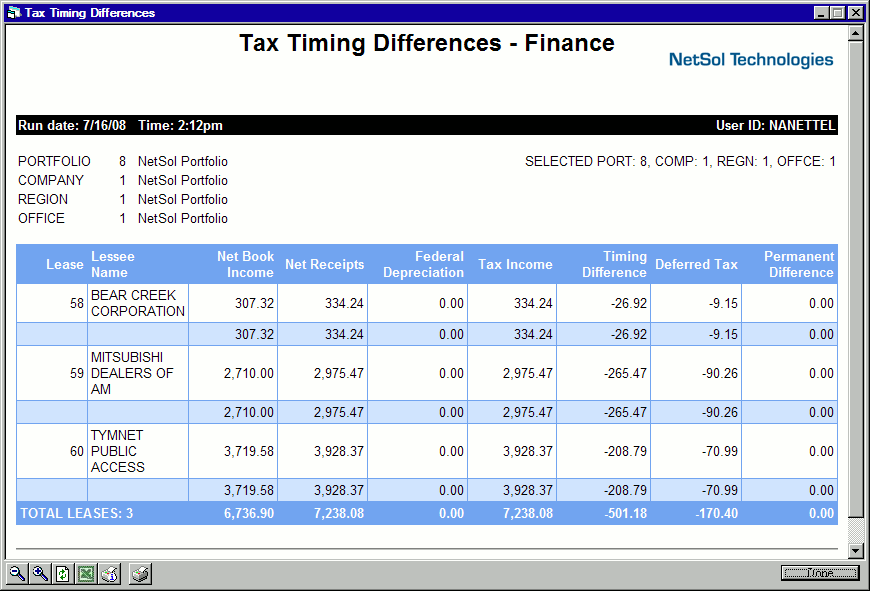Image resolution: width=870 pixels, height=591 pixels.
Task: Zoom in on the report preview
Action: (41, 574)
